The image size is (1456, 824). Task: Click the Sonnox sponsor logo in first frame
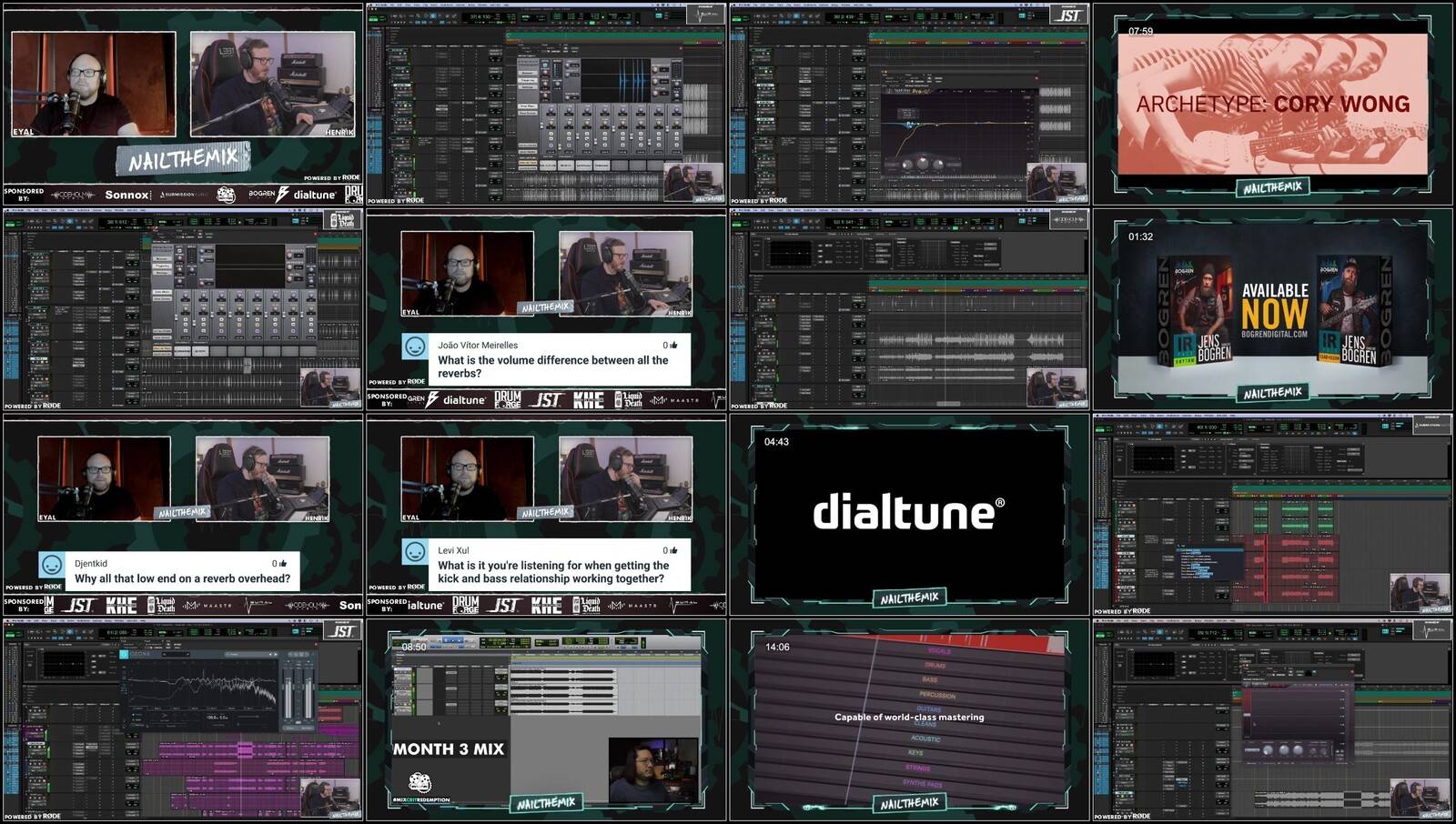click(127, 195)
